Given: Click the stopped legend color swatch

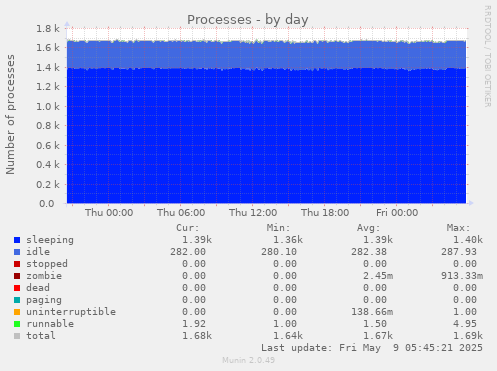Looking at the screenshot, I should [17, 264].
